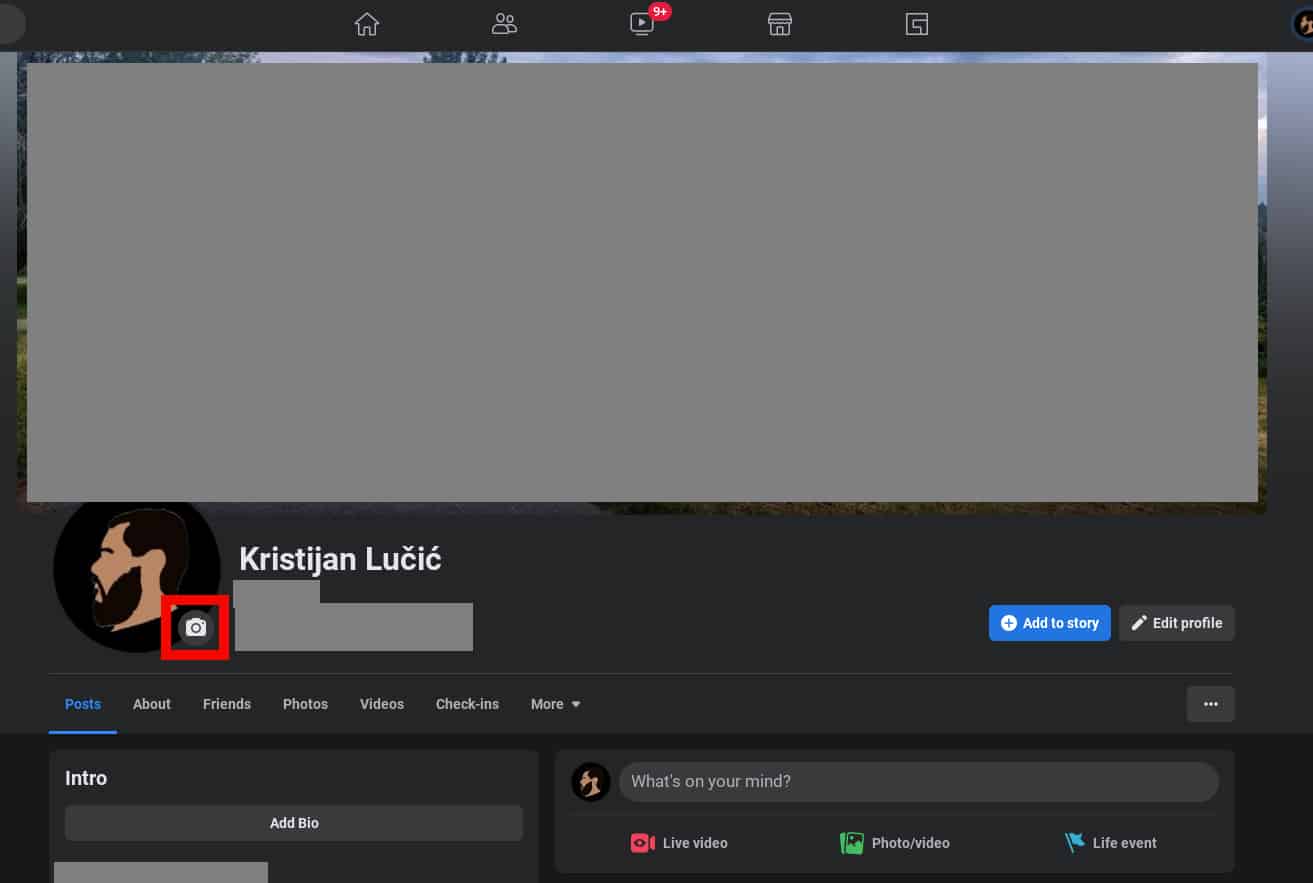The width and height of the screenshot is (1313, 883).
Task: Click the Add Bio button
Action: (x=294, y=823)
